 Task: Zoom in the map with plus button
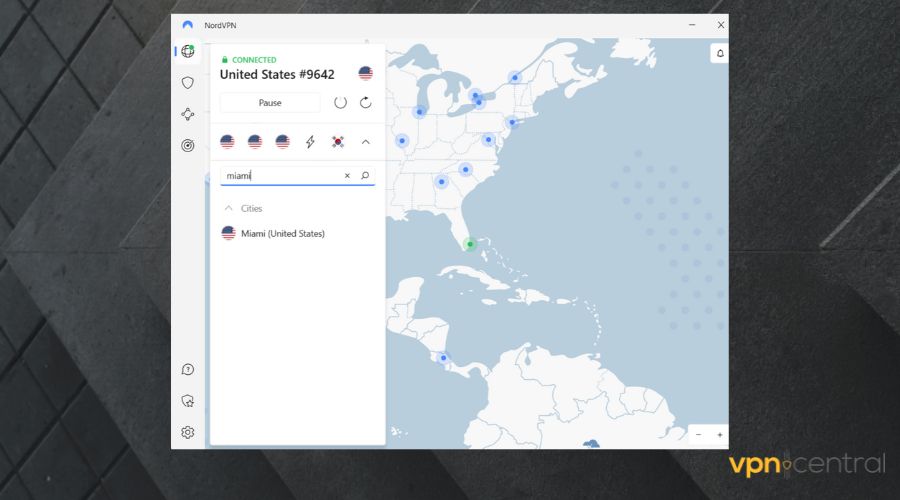pos(720,435)
